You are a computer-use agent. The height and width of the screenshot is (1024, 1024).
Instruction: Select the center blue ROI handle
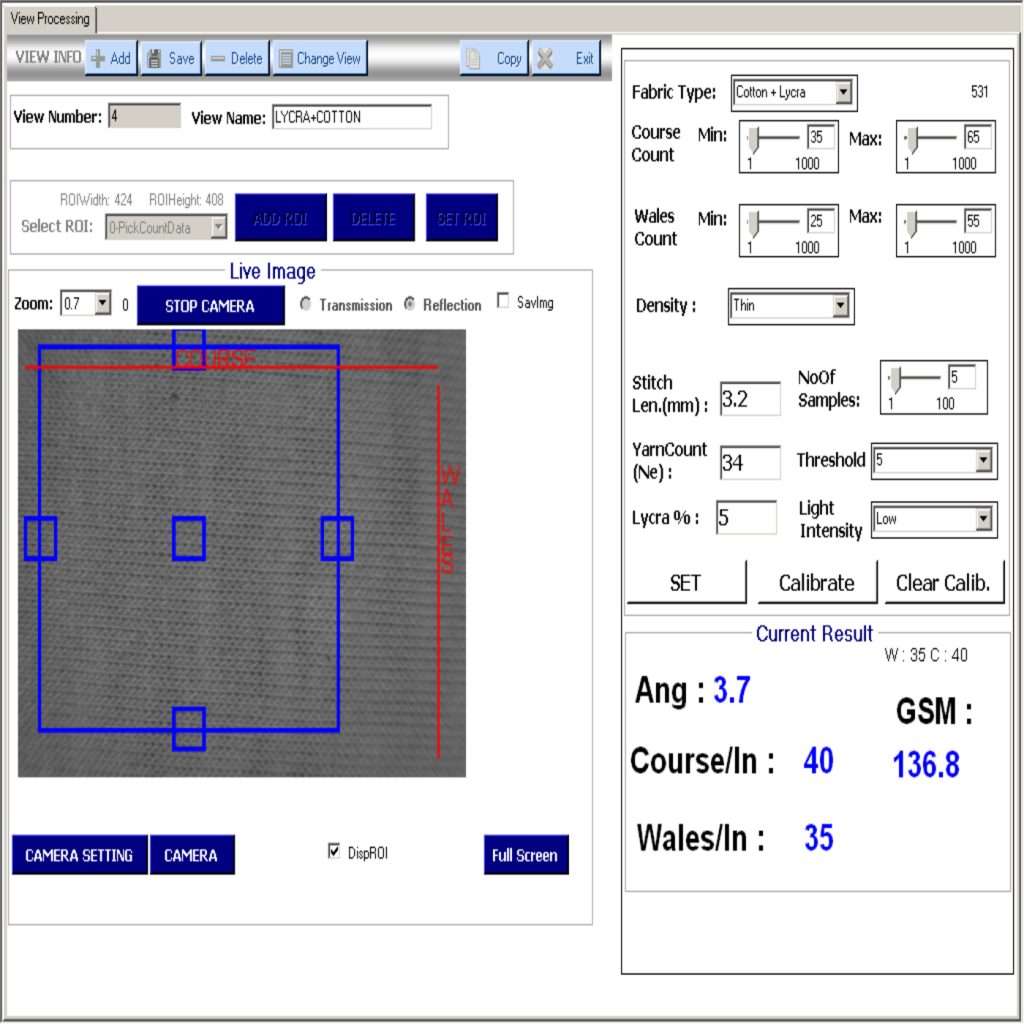click(x=189, y=538)
